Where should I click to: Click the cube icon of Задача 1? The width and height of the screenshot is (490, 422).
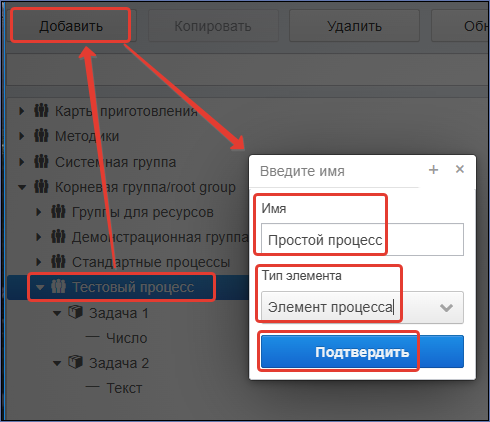(x=75, y=313)
